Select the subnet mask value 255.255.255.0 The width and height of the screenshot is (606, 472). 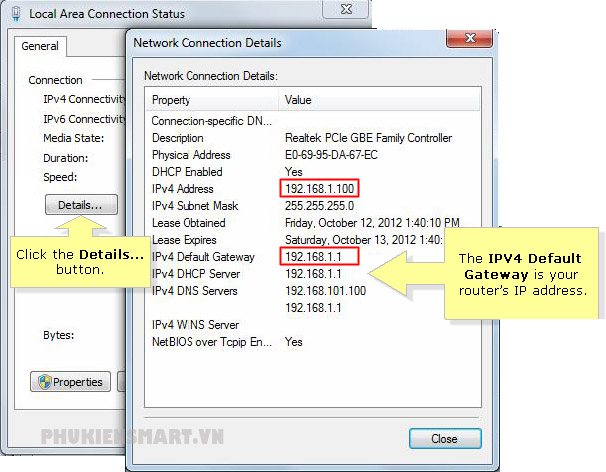[319, 206]
